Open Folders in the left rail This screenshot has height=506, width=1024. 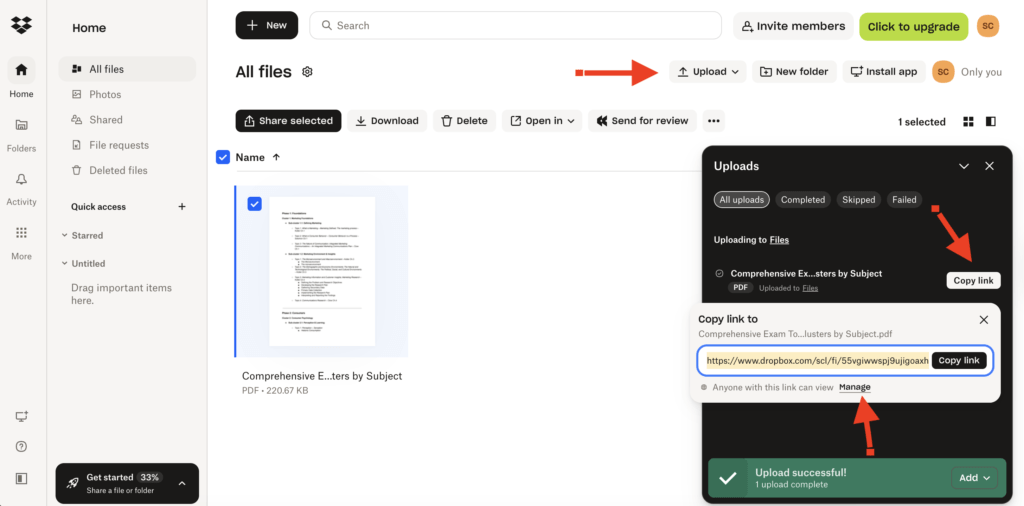[x=22, y=133]
